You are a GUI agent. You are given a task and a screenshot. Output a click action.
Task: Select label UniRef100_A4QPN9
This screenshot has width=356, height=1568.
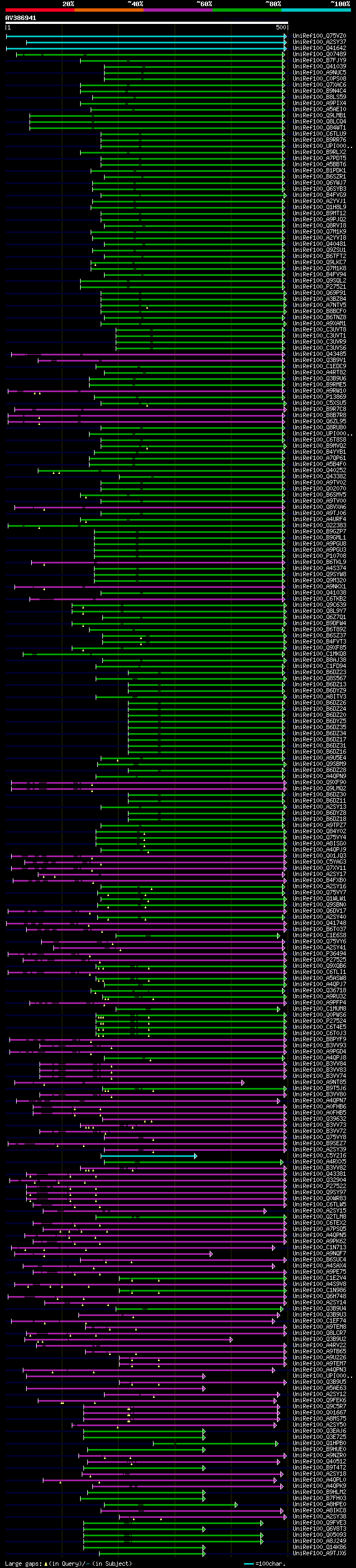(x=319, y=776)
